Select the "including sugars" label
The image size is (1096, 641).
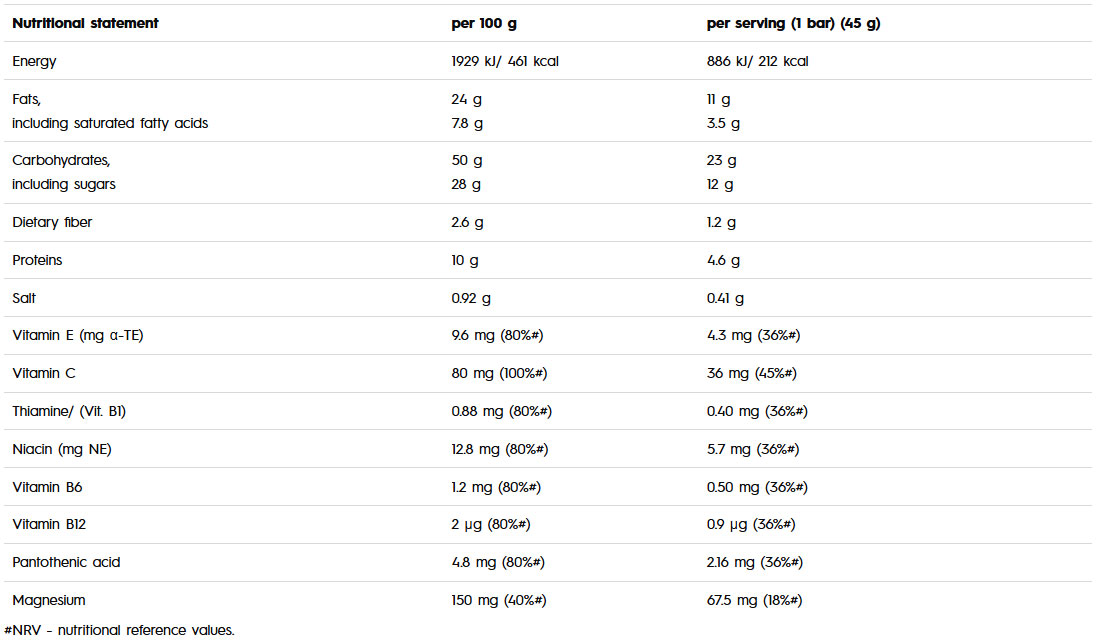coord(64,184)
